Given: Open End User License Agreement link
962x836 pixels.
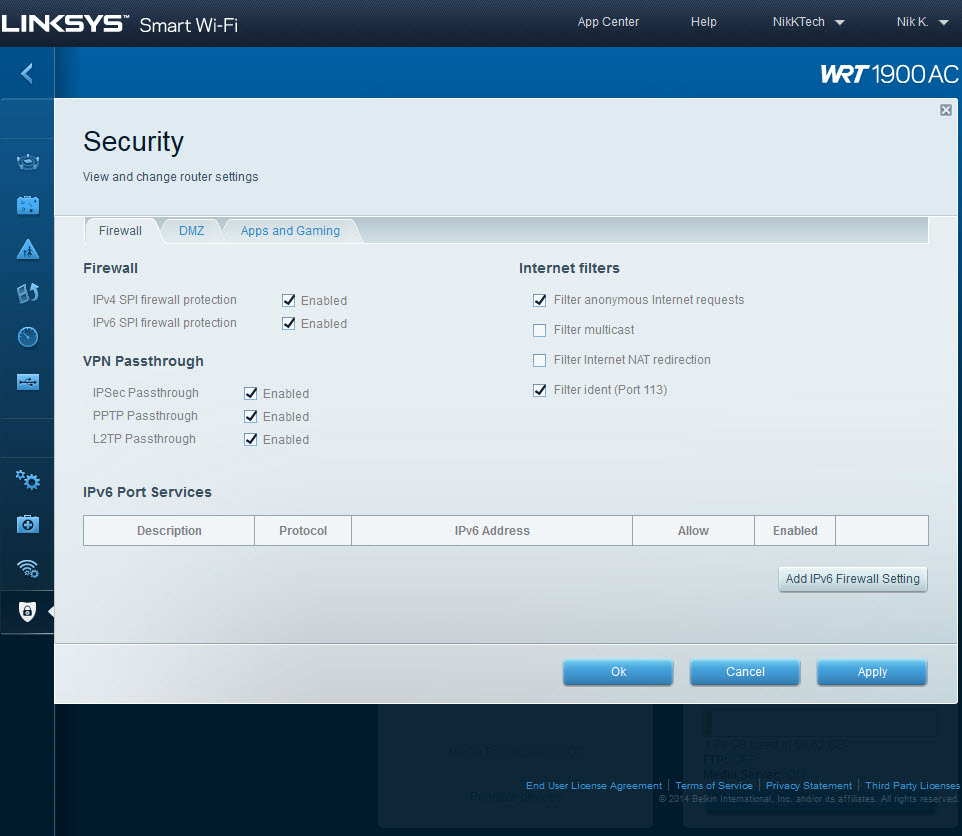Looking at the screenshot, I should (594, 786).
